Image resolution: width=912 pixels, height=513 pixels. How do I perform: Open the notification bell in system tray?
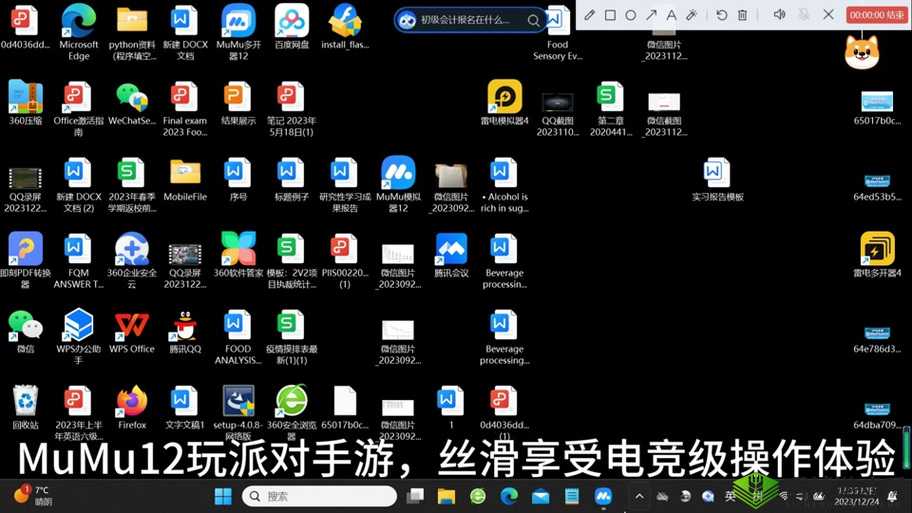(x=892, y=496)
